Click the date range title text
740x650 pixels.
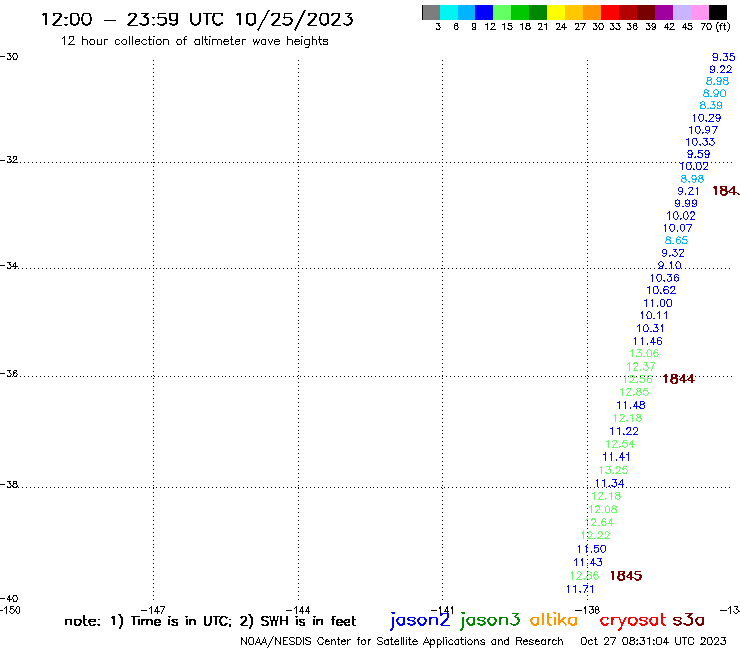click(x=197, y=19)
